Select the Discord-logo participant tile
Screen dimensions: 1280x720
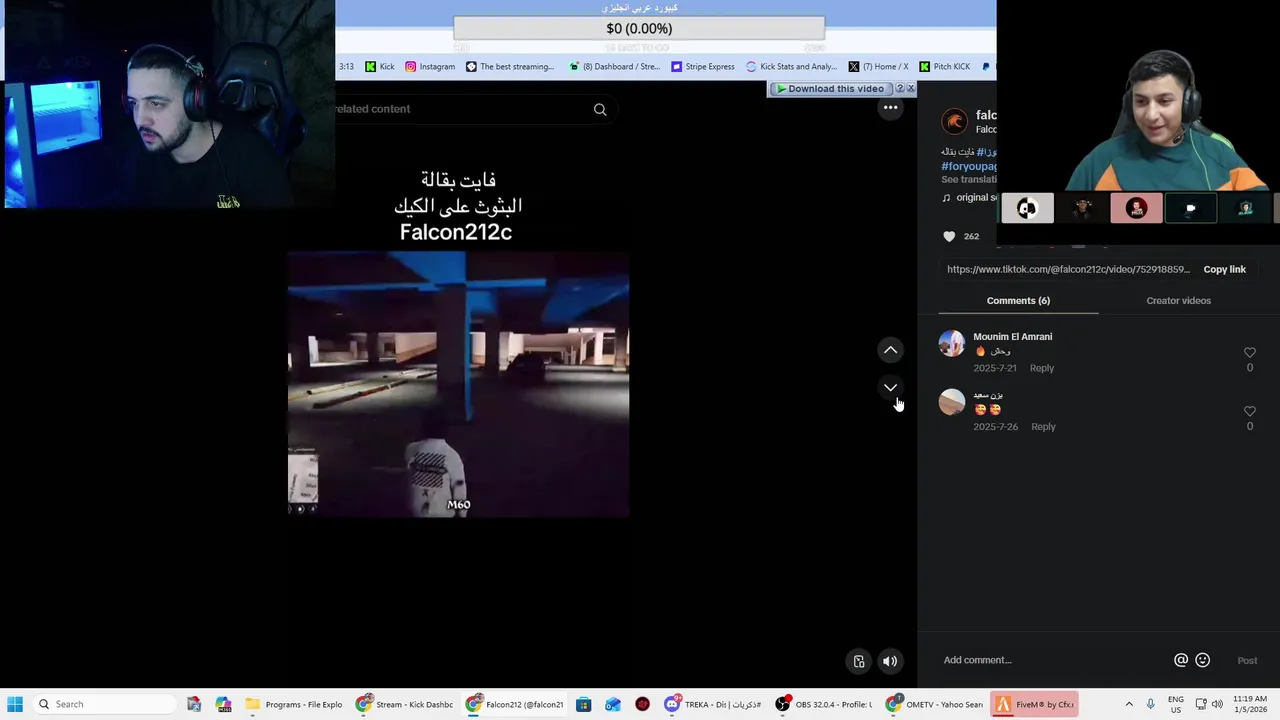[1027, 208]
